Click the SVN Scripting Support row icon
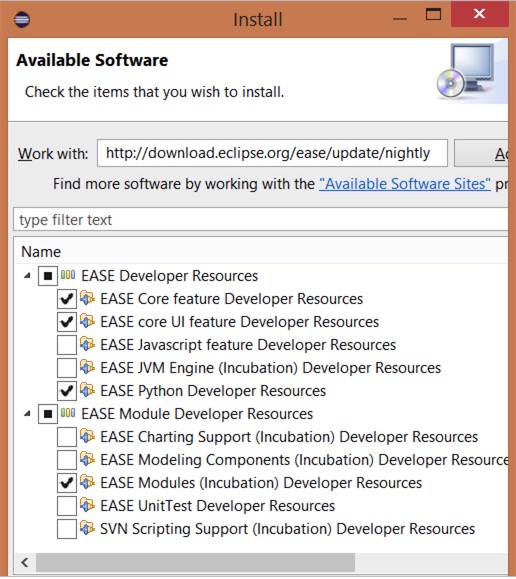 click(87, 528)
